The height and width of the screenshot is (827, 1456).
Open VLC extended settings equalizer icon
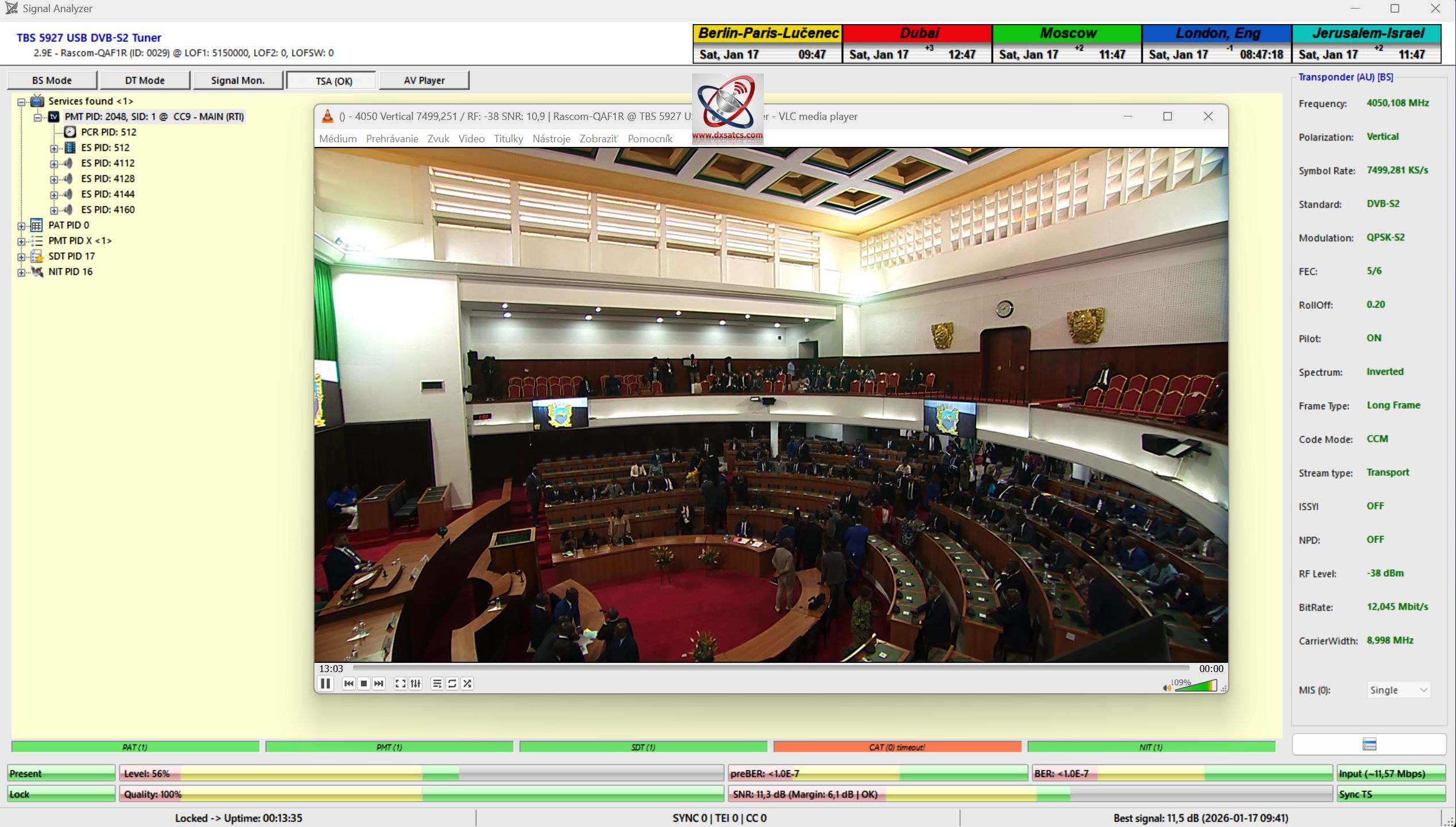coord(416,684)
